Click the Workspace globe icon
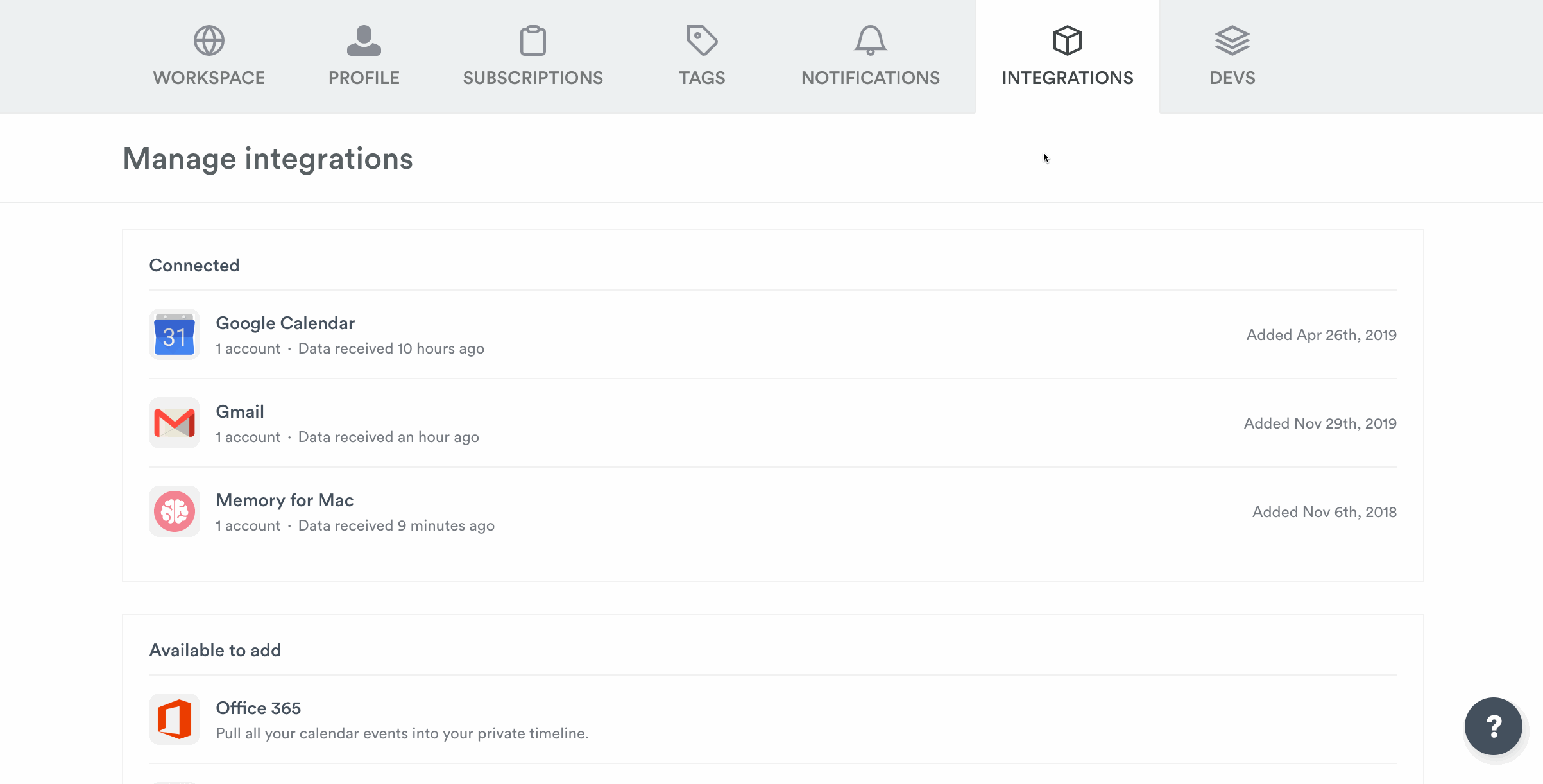The width and height of the screenshot is (1543, 784). [209, 40]
